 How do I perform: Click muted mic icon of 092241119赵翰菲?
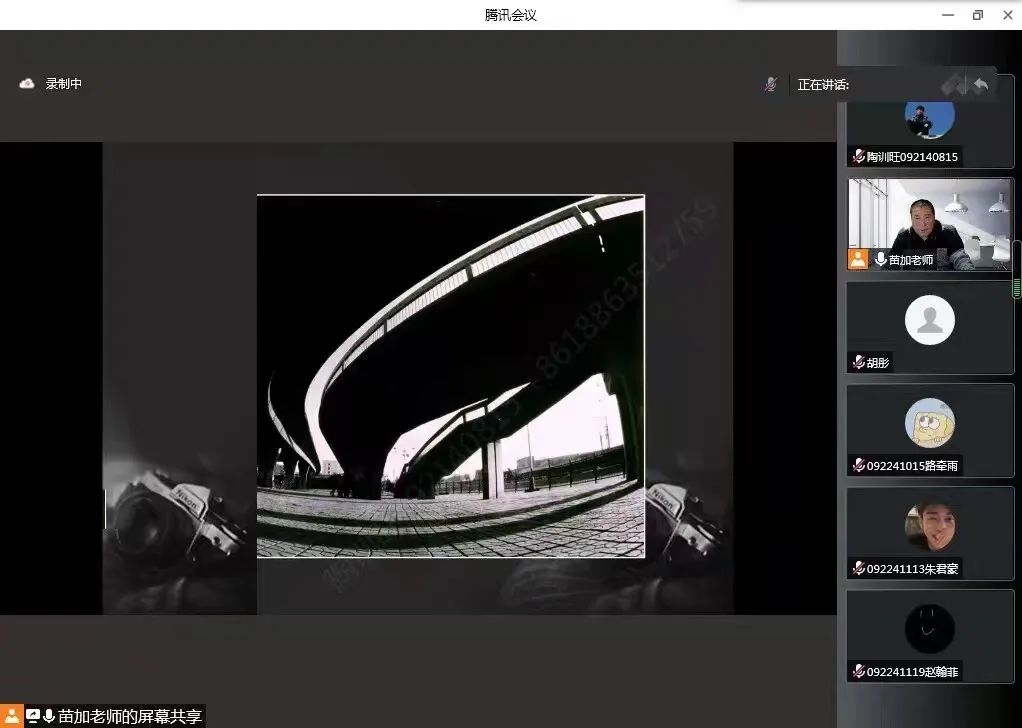(858, 672)
